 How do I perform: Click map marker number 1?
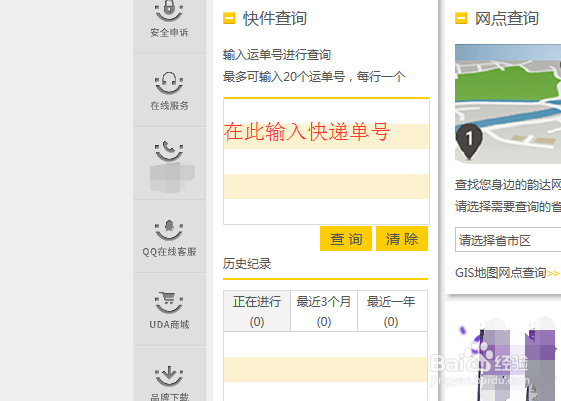click(x=469, y=141)
